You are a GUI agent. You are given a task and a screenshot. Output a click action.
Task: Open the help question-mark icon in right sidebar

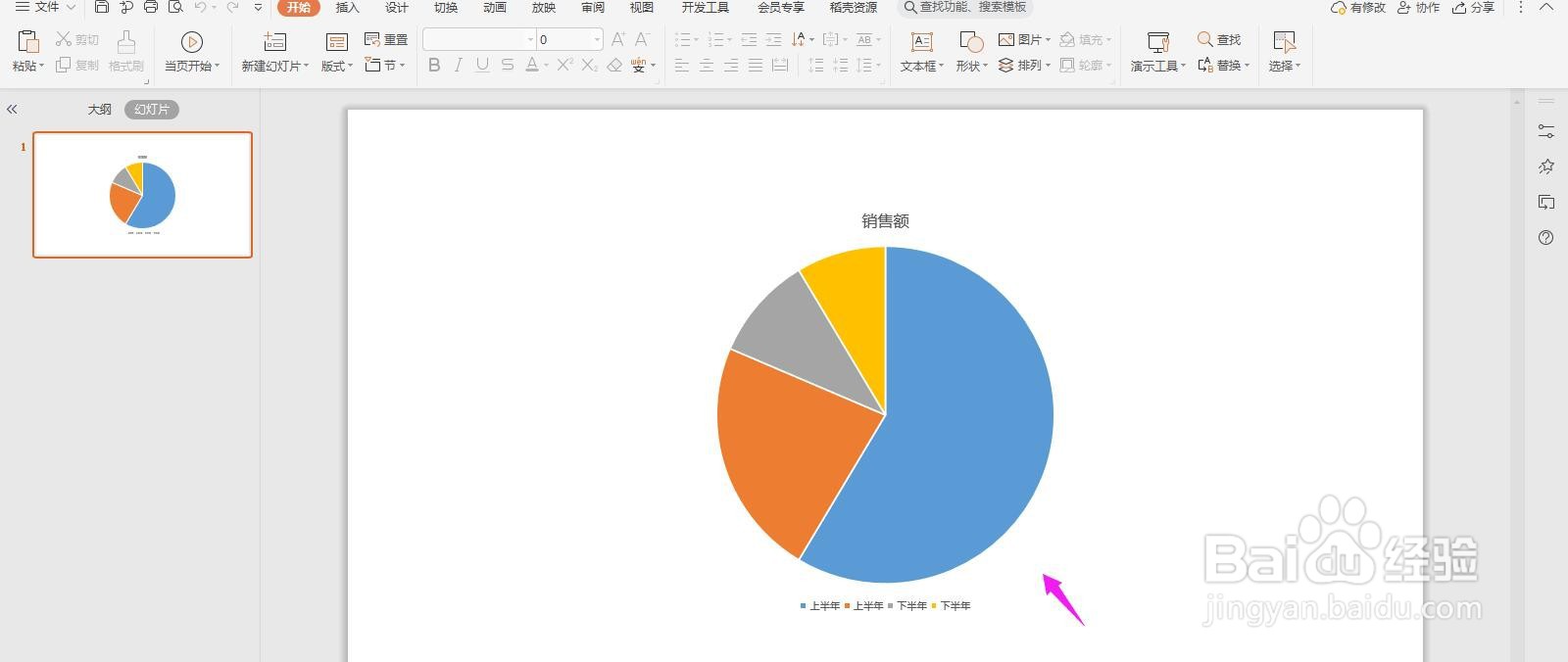tap(1546, 237)
